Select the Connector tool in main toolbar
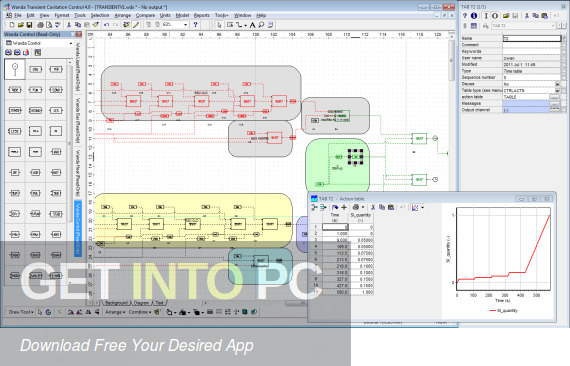The height and width of the screenshot is (366, 570). 239,25
